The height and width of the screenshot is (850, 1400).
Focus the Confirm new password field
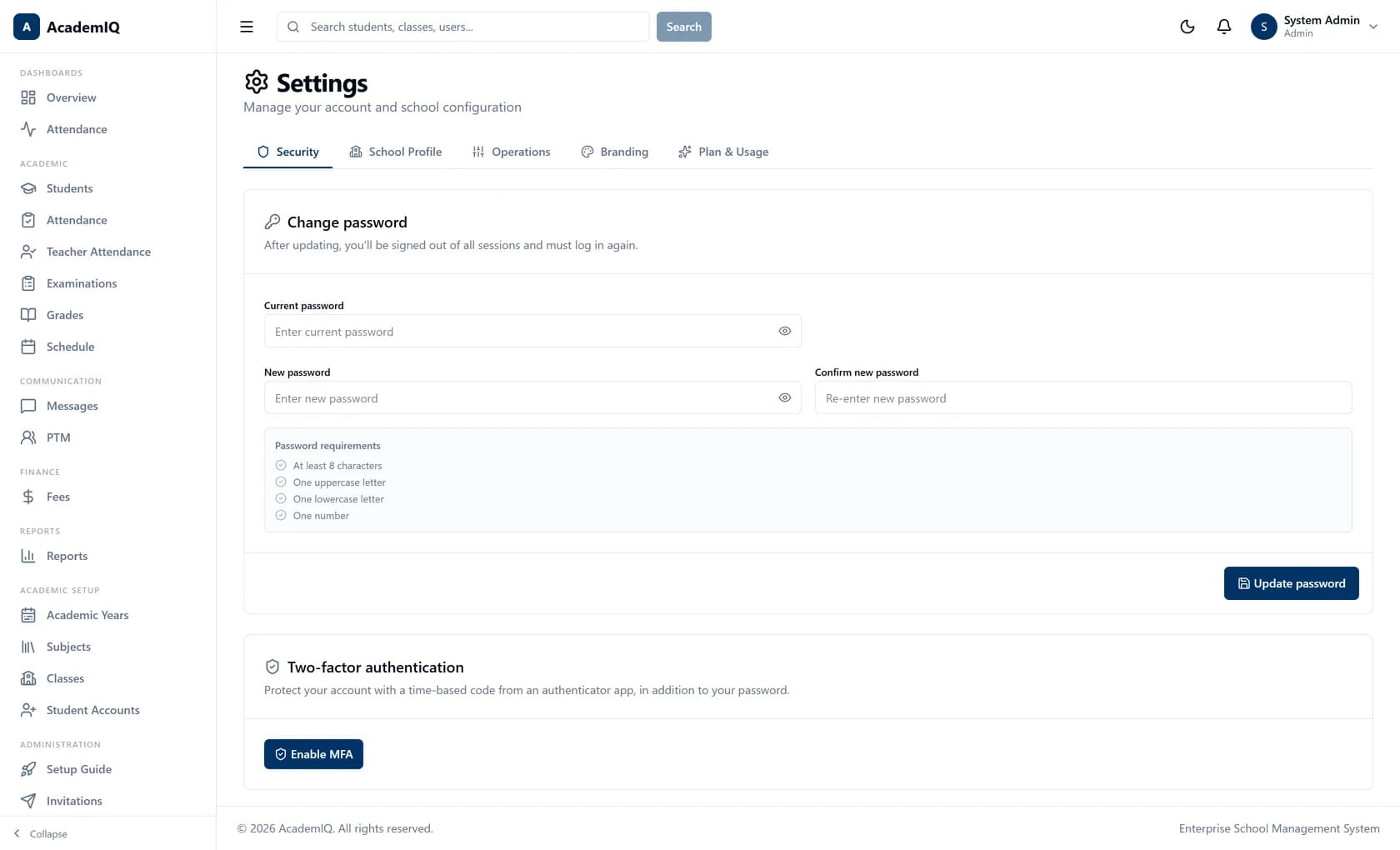tap(1083, 397)
